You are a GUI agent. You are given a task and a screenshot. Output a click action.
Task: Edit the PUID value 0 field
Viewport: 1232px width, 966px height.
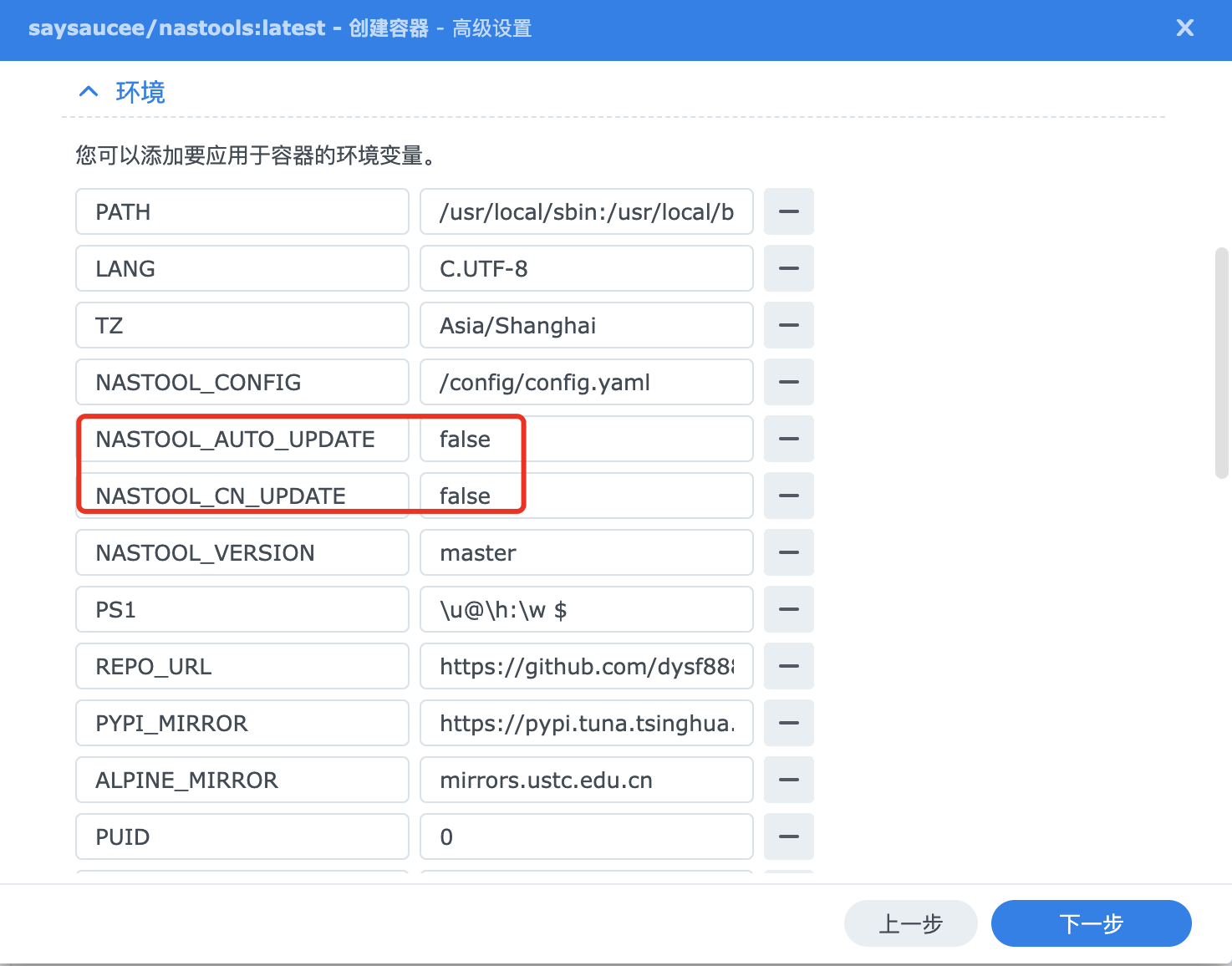pos(587,836)
